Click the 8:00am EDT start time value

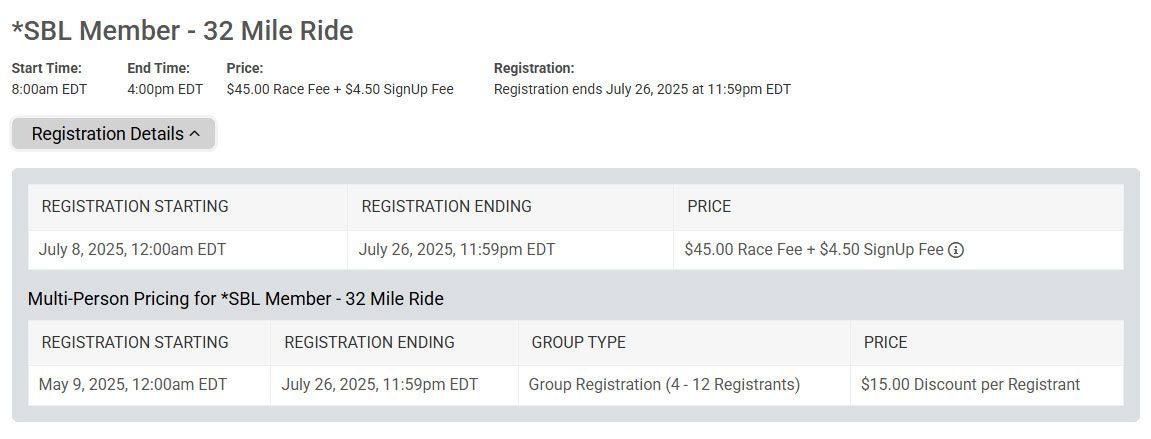[49, 90]
